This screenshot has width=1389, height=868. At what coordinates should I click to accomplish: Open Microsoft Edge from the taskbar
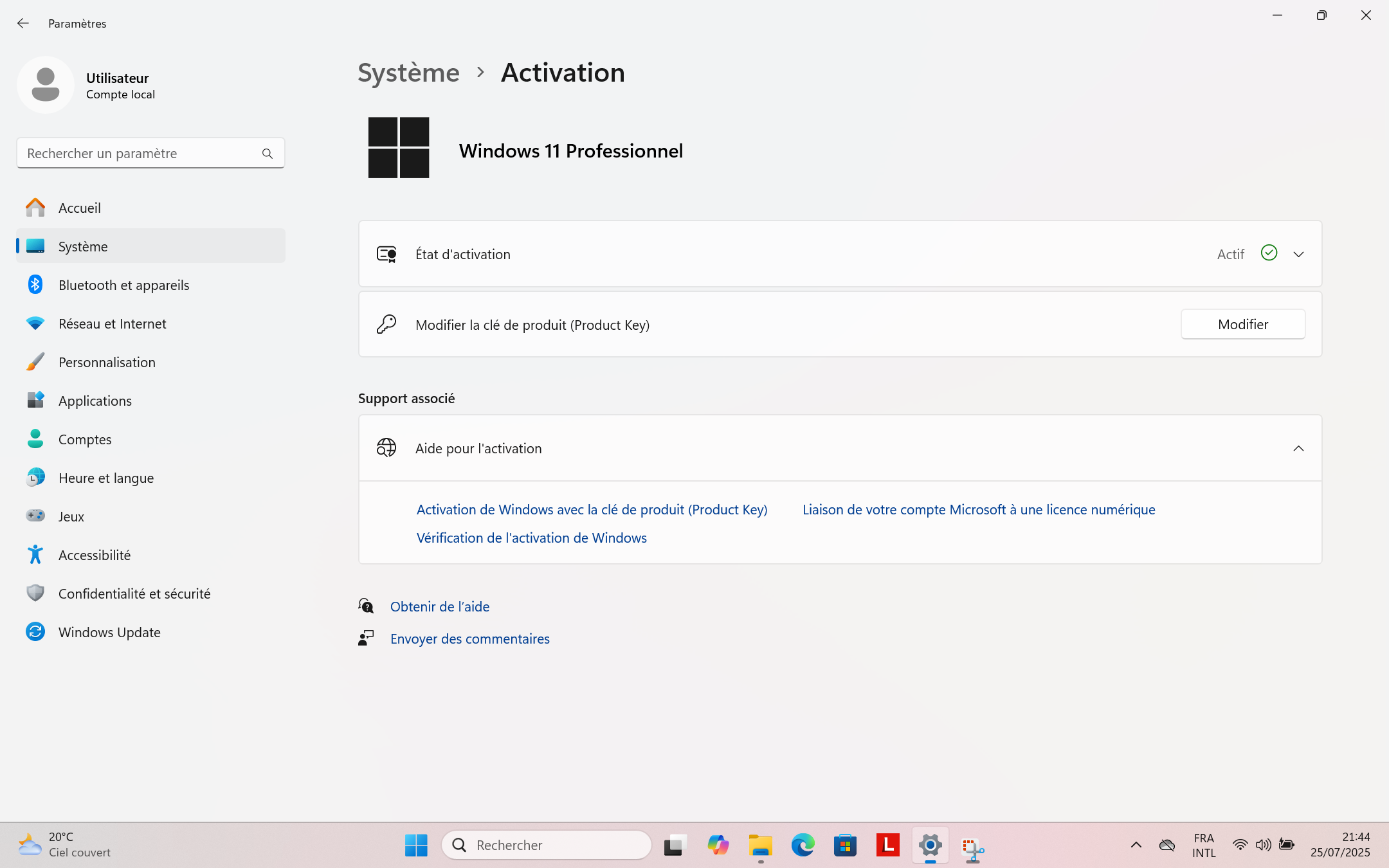click(x=803, y=845)
